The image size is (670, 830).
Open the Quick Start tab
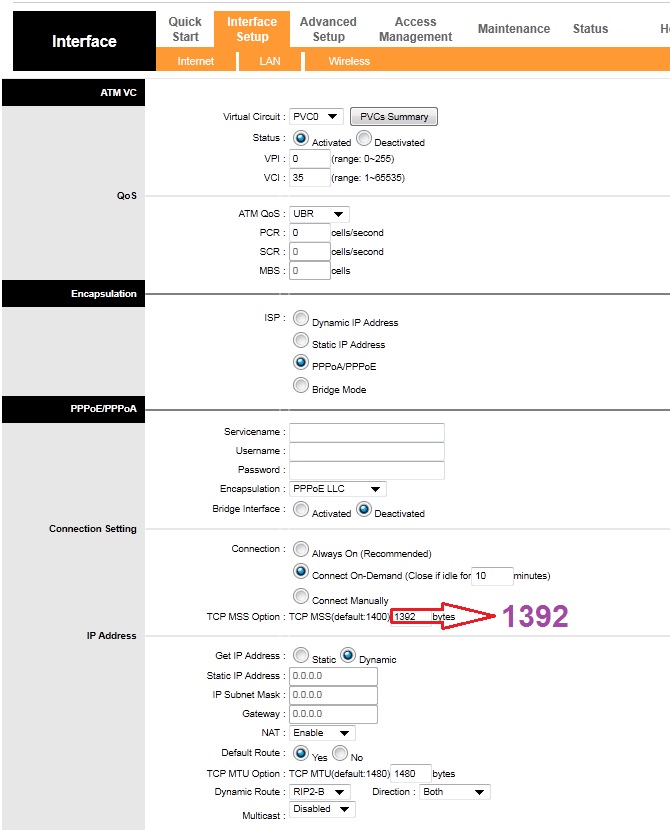point(185,29)
